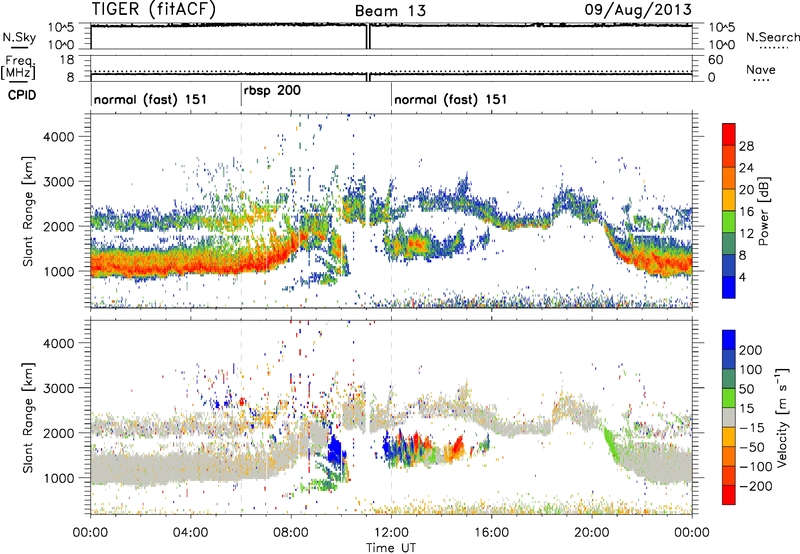Click the yellow 16-20 dB Power colorbar segment

pos(729,200)
